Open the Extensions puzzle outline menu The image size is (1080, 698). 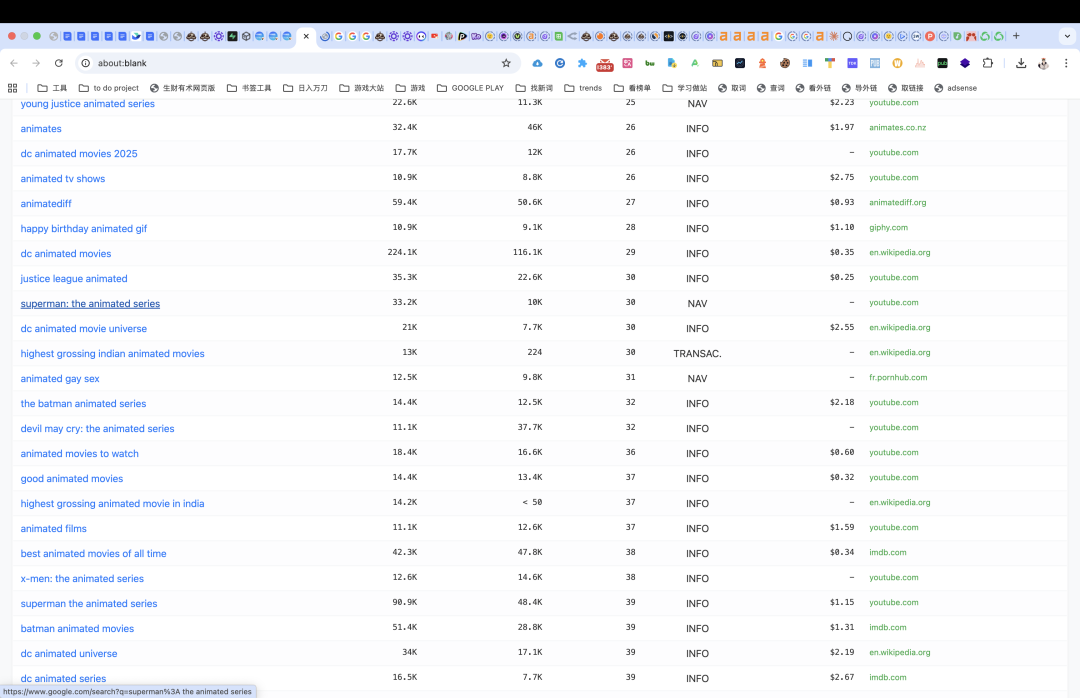(x=988, y=63)
